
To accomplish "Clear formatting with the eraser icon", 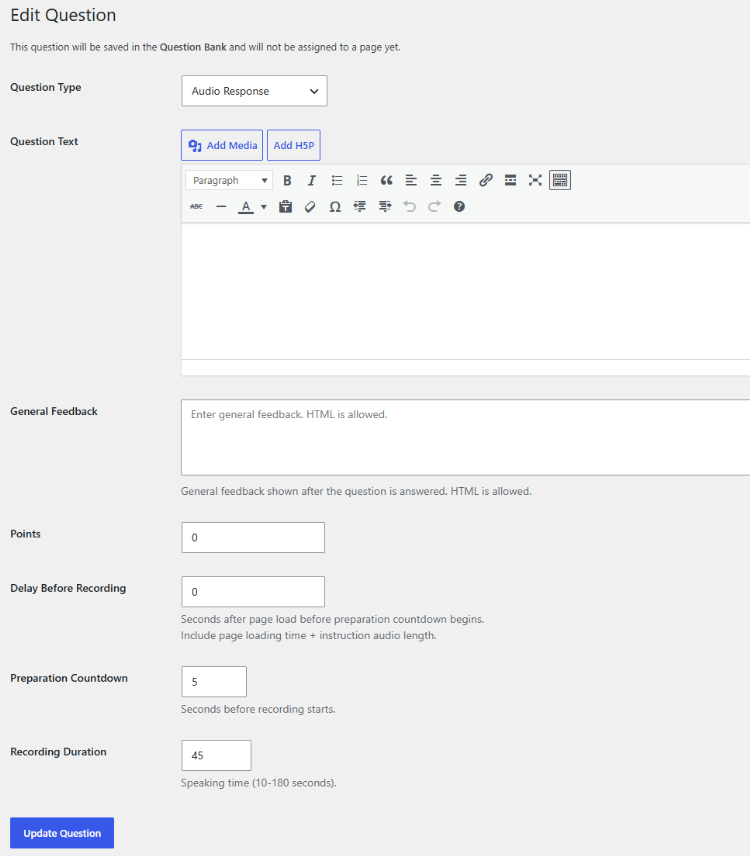I will [310, 207].
